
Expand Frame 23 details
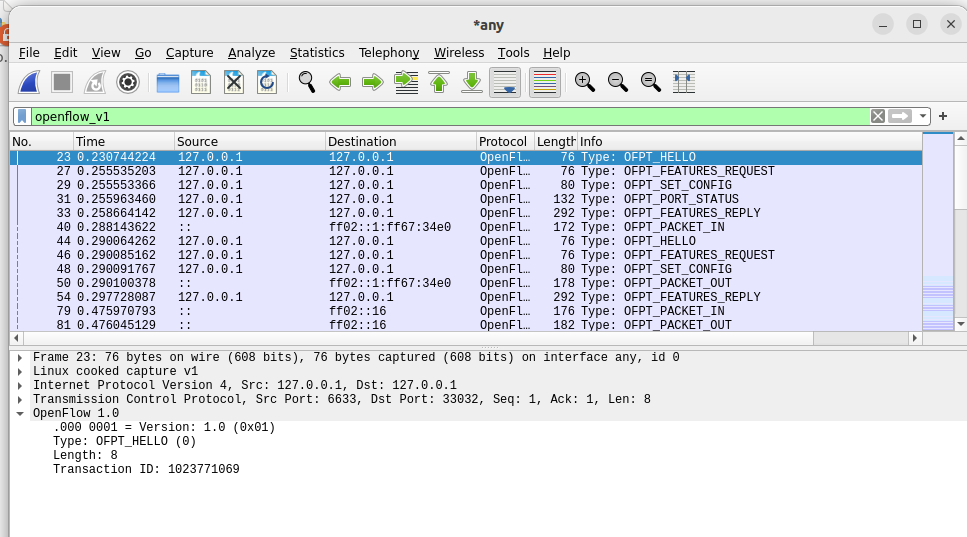(20, 358)
